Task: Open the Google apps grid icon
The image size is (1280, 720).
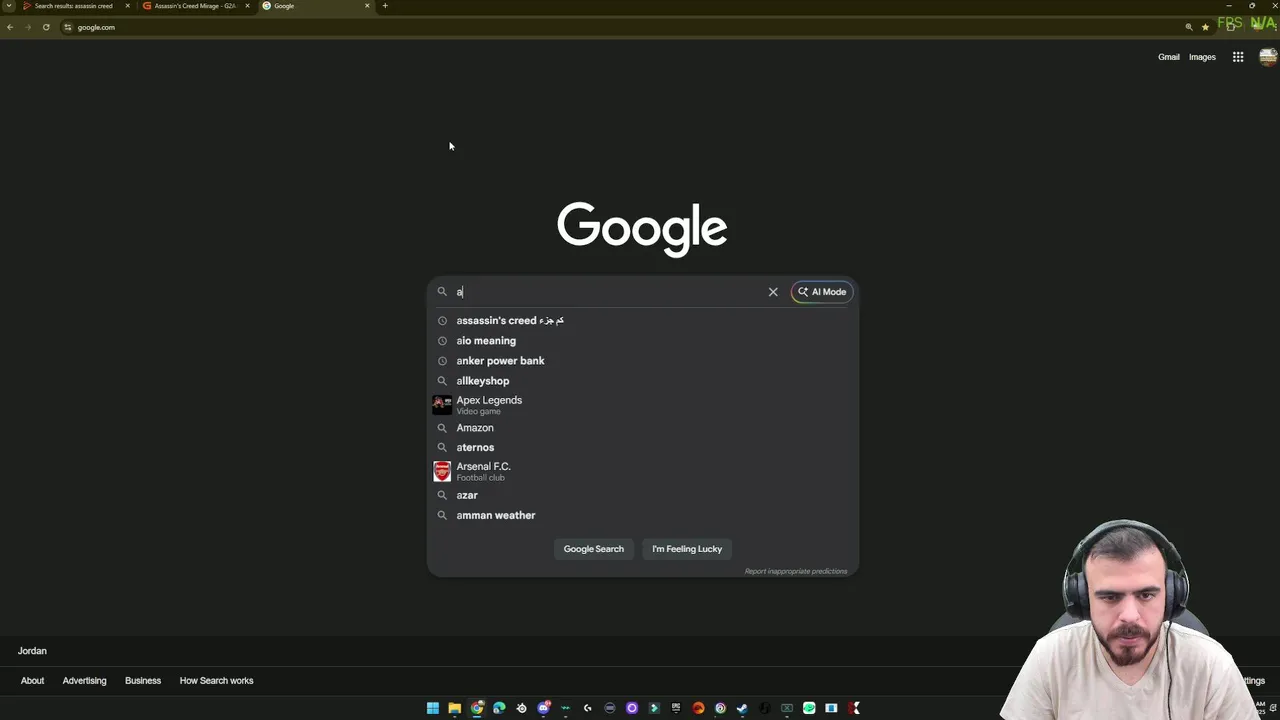Action: pyautogui.click(x=1238, y=57)
